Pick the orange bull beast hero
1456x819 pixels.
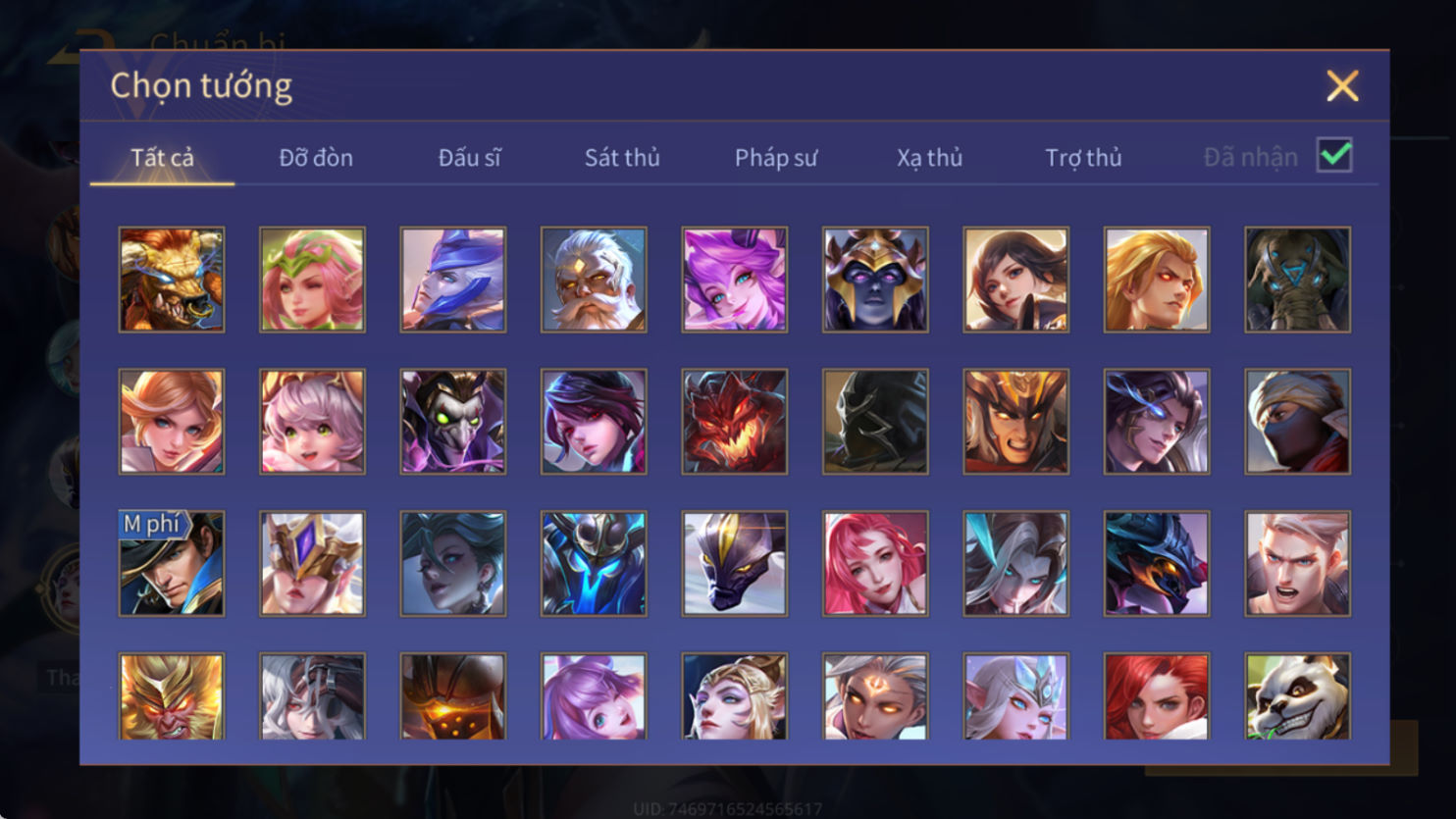172,280
